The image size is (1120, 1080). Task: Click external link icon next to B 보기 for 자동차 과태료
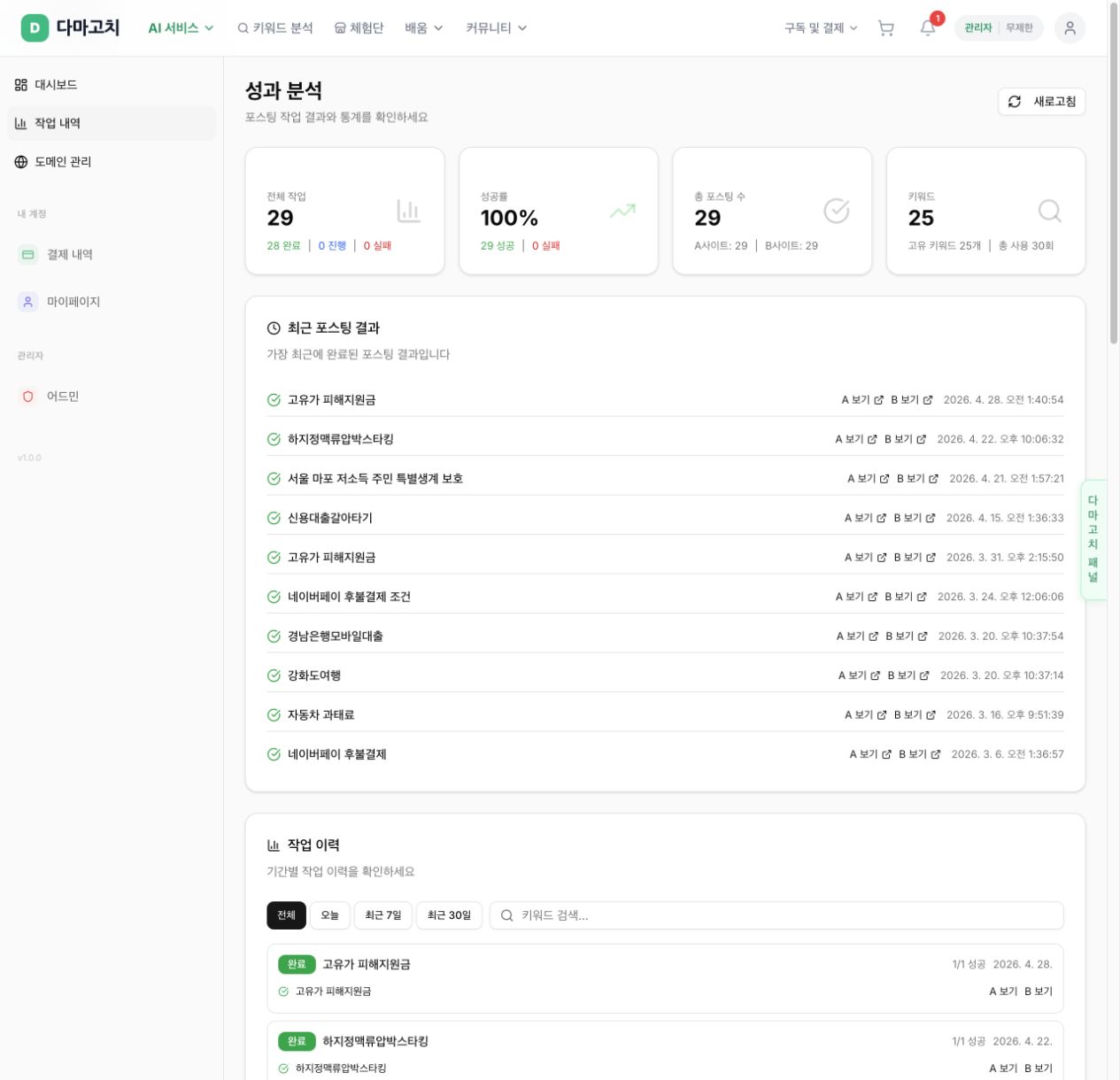click(930, 715)
